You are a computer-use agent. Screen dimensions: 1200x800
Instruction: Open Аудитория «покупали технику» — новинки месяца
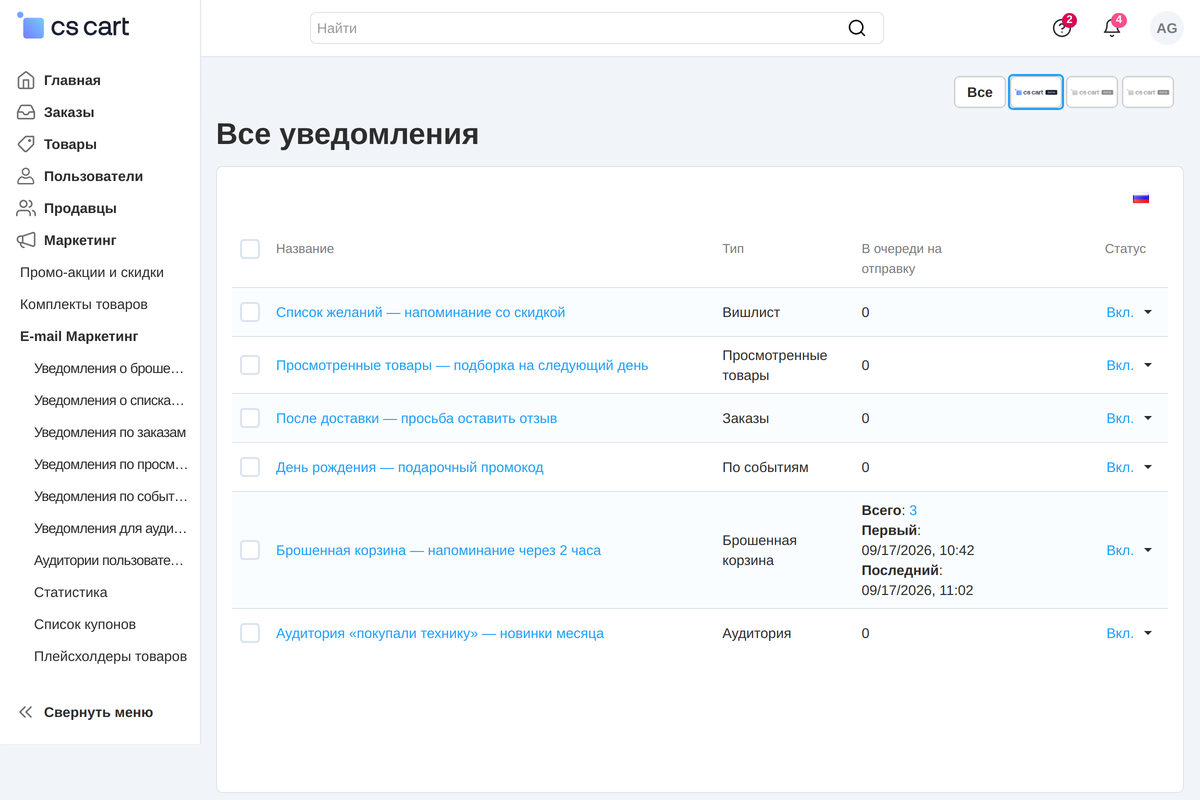click(x=440, y=633)
